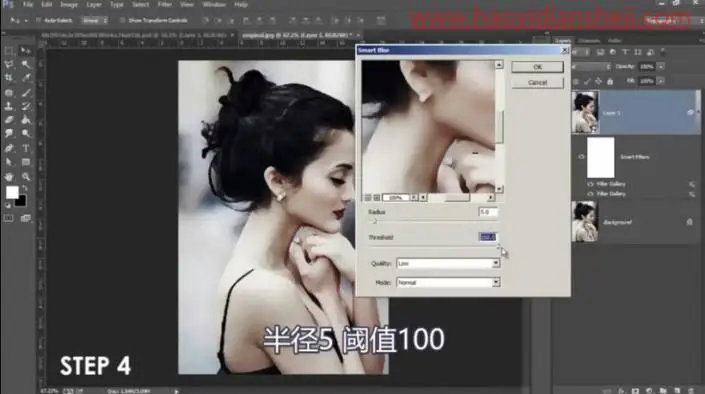Toggle Smart Filters visibility eye

[581, 157]
